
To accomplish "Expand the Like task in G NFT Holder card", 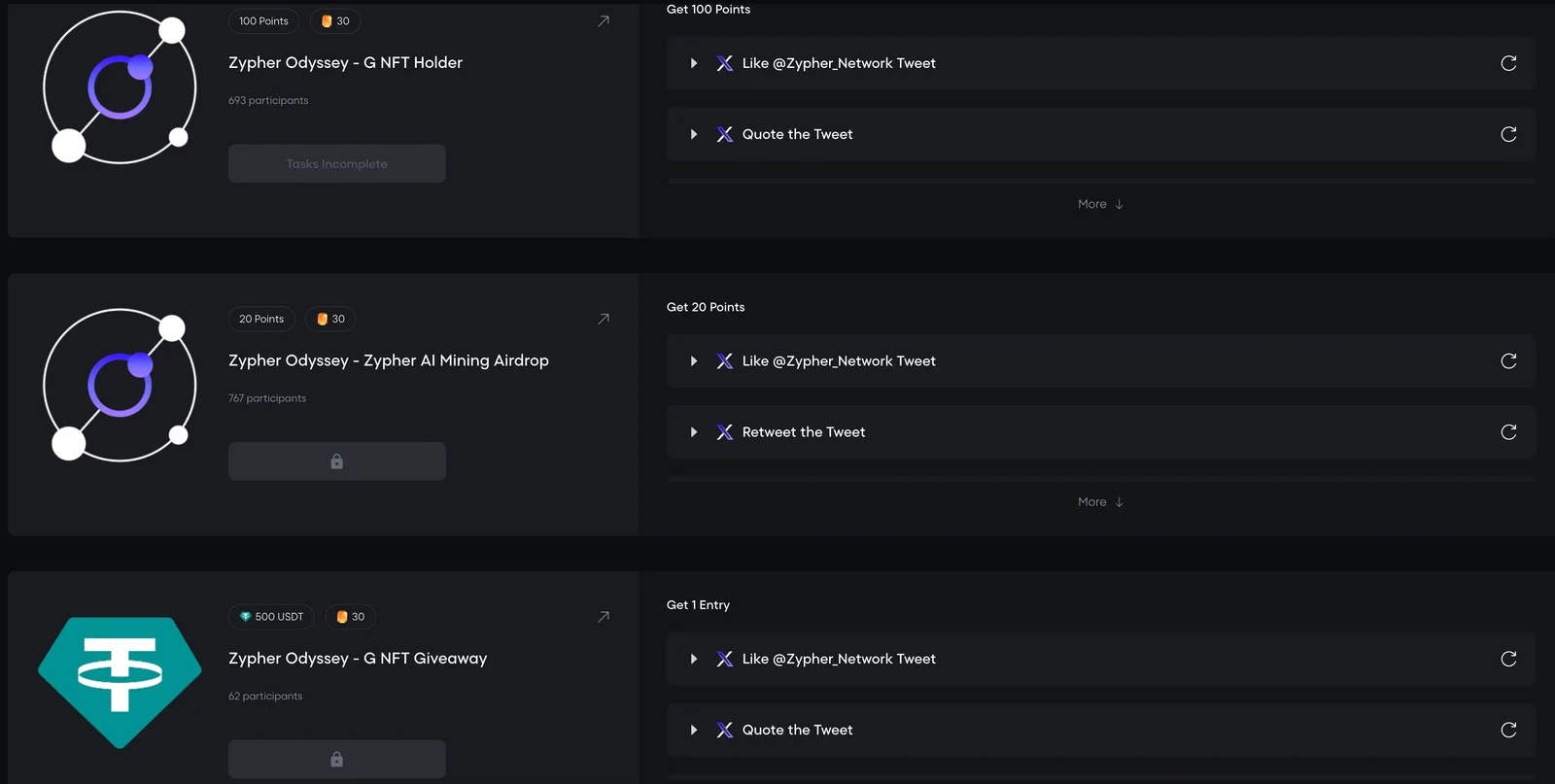I will click(694, 63).
